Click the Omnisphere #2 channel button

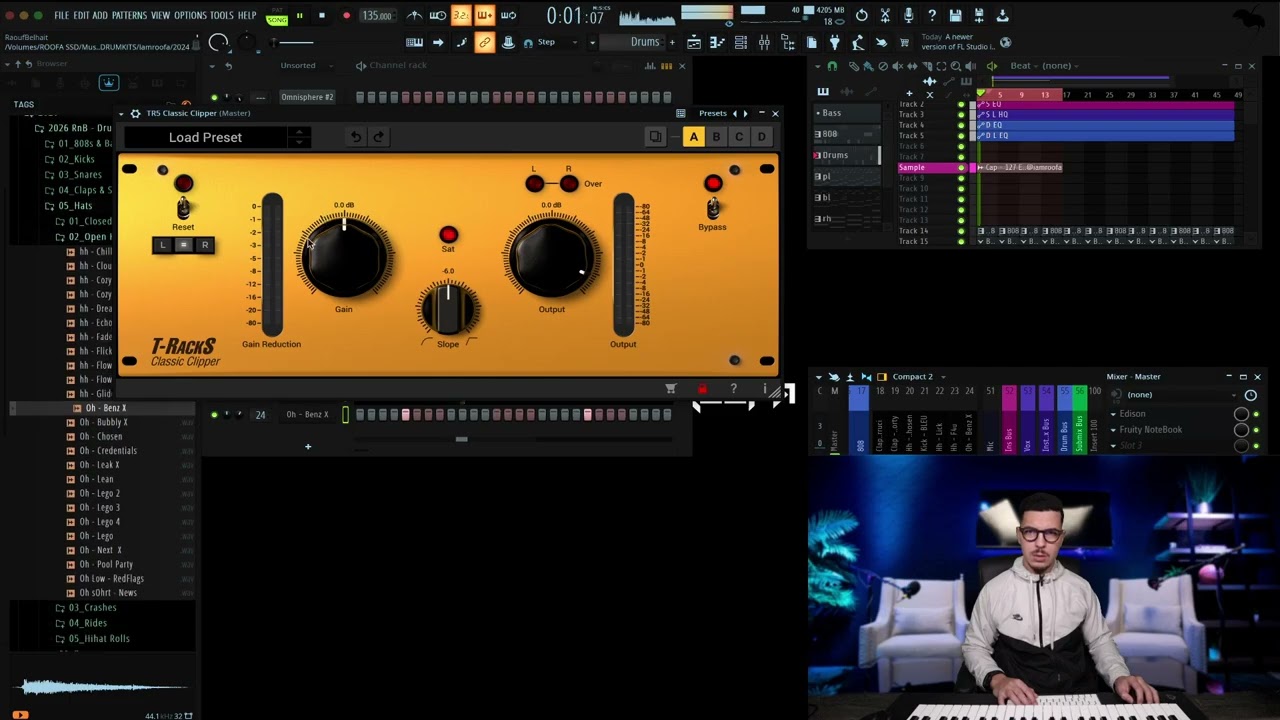307,97
